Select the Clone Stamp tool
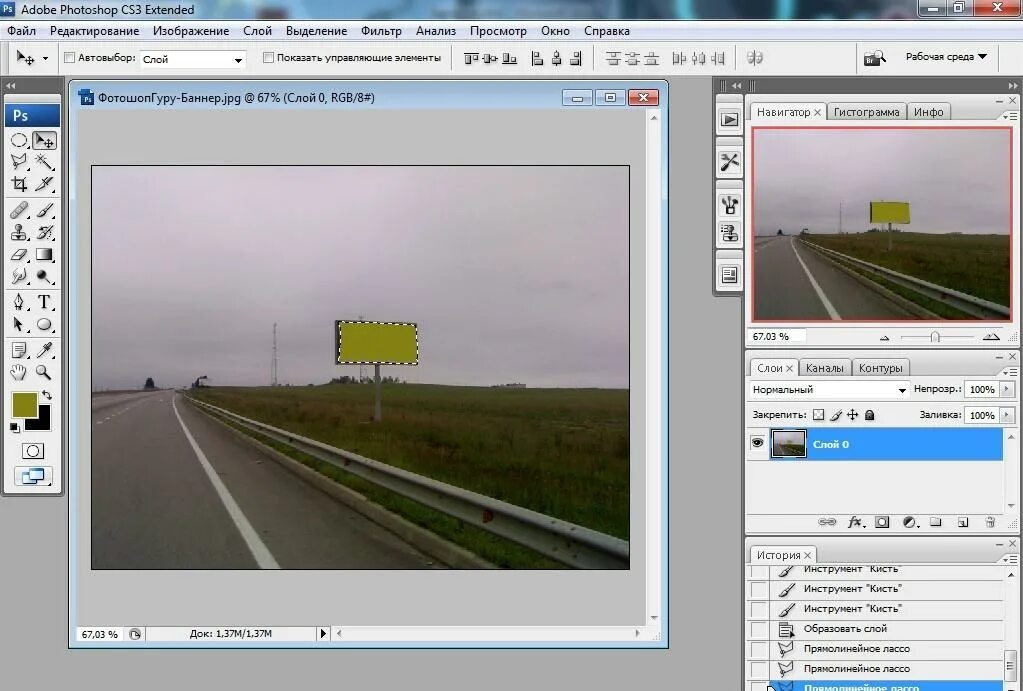 (x=19, y=232)
